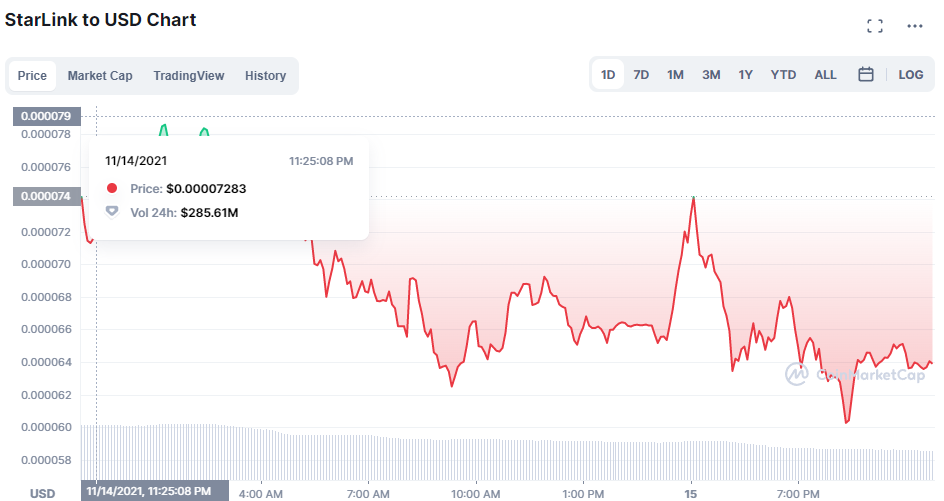Choose the 1Y time range
The width and height of the screenshot is (944, 501).
[x=745, y=75]
